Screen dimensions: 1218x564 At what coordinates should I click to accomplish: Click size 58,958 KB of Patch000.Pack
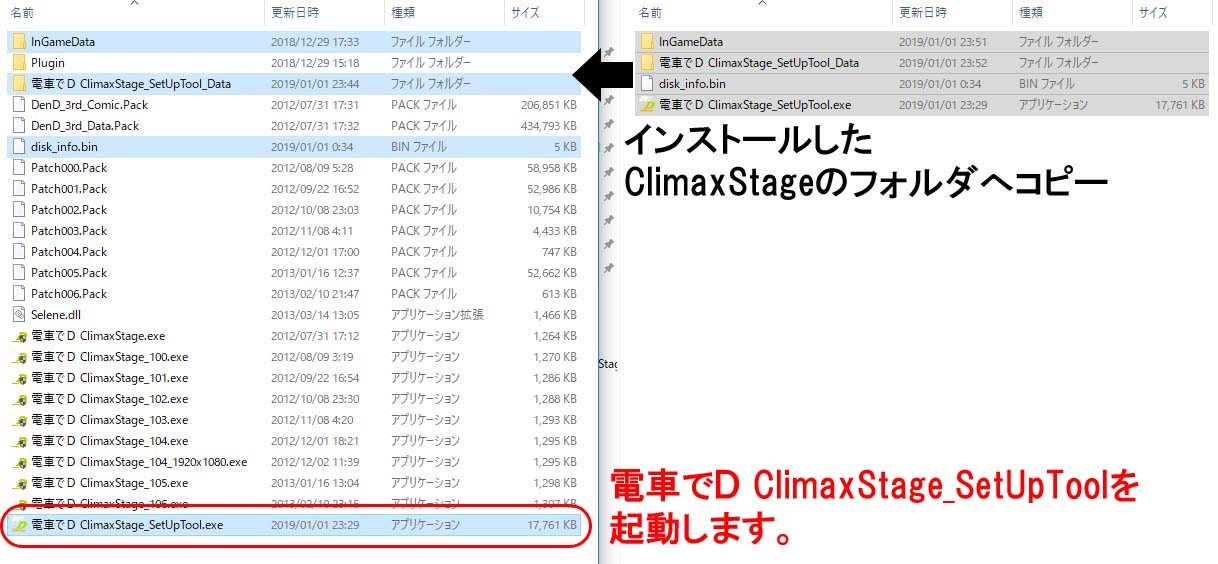551,168
